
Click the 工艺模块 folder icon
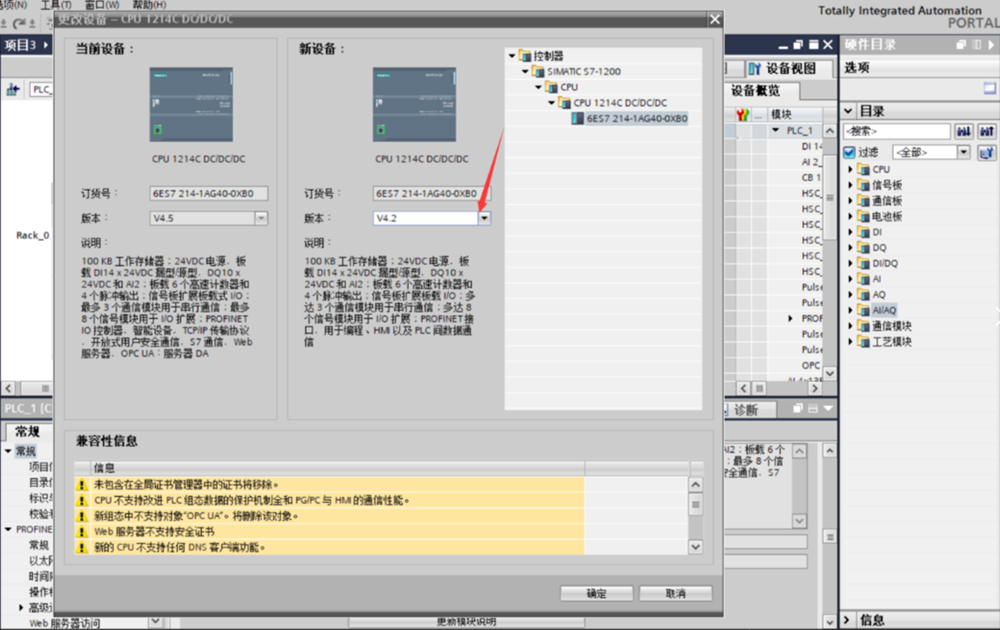(864, 342)
